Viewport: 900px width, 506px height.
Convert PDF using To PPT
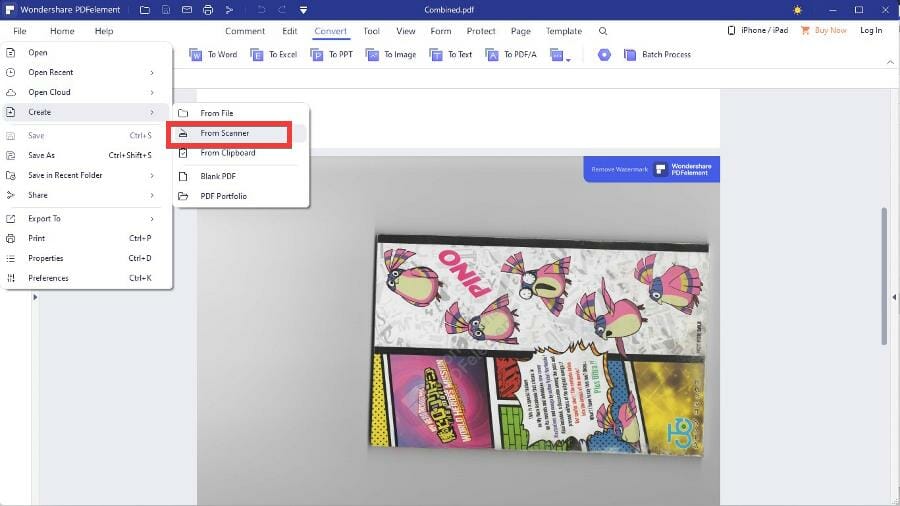click(x=331, y=55)
